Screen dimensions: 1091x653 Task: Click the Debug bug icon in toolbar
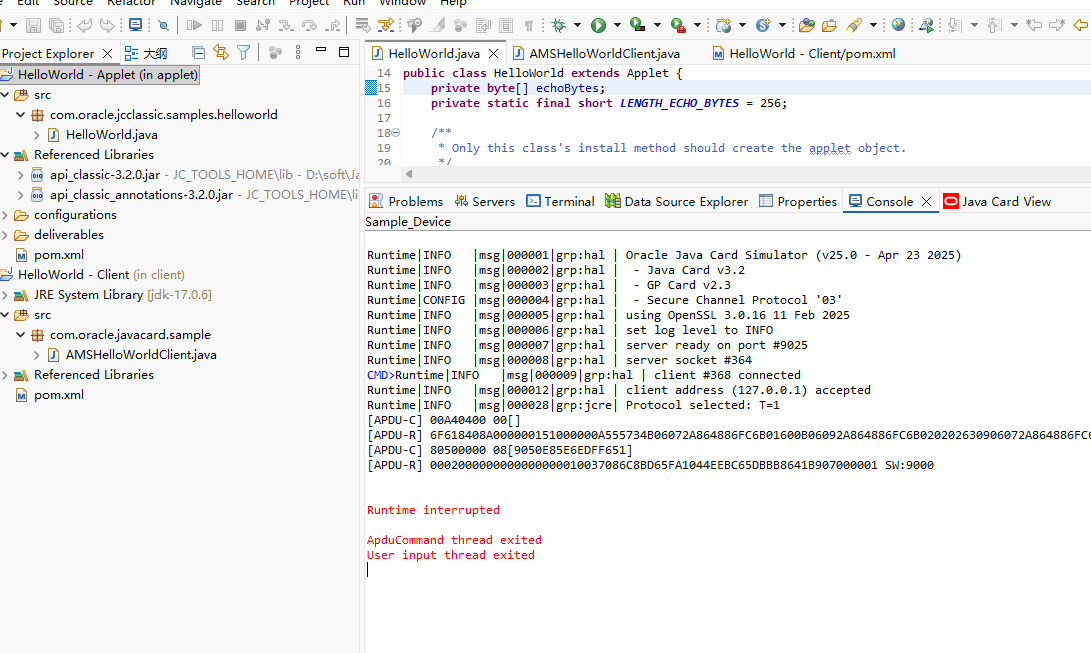tap(559, 25)
